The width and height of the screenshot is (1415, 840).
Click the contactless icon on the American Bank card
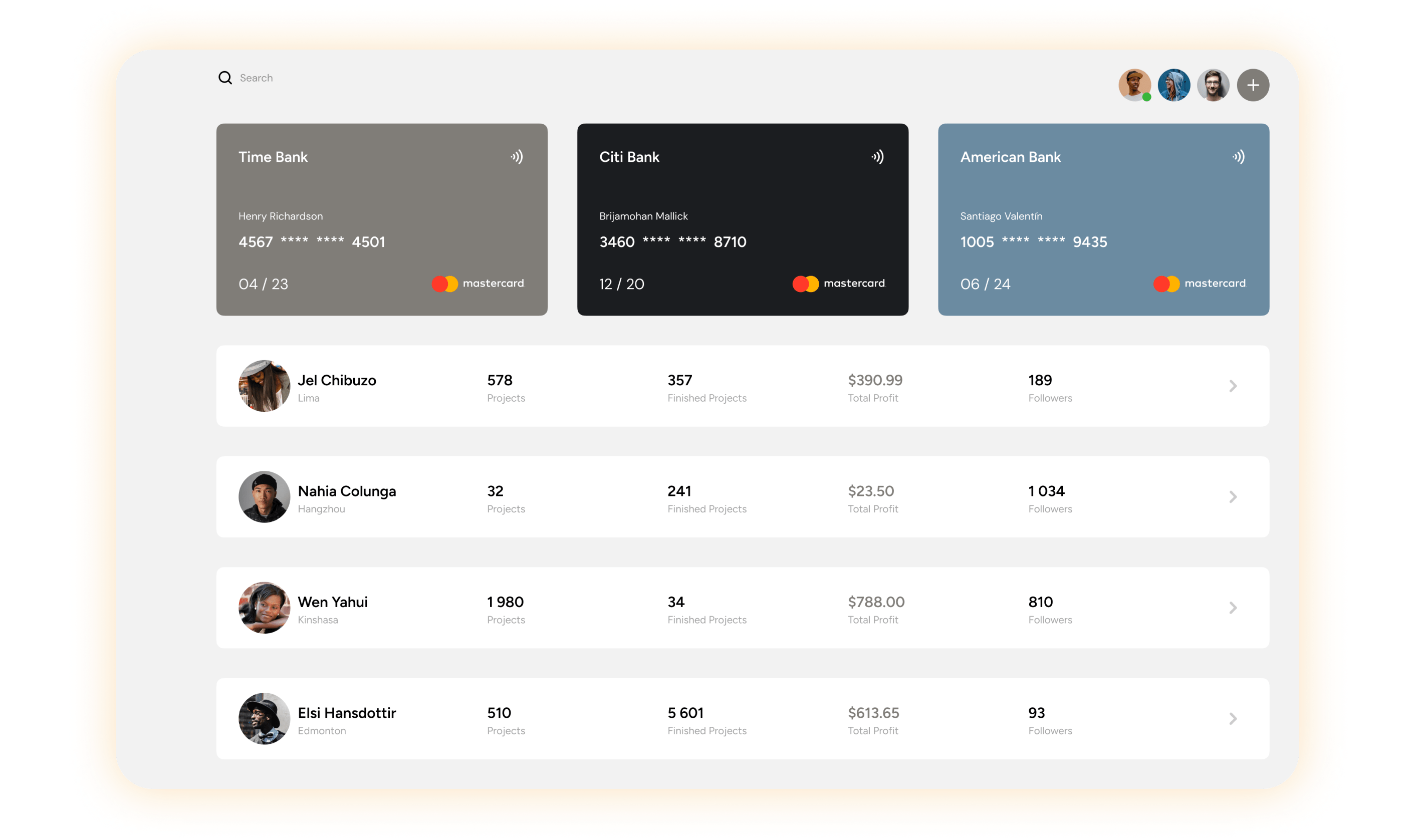1238,157
